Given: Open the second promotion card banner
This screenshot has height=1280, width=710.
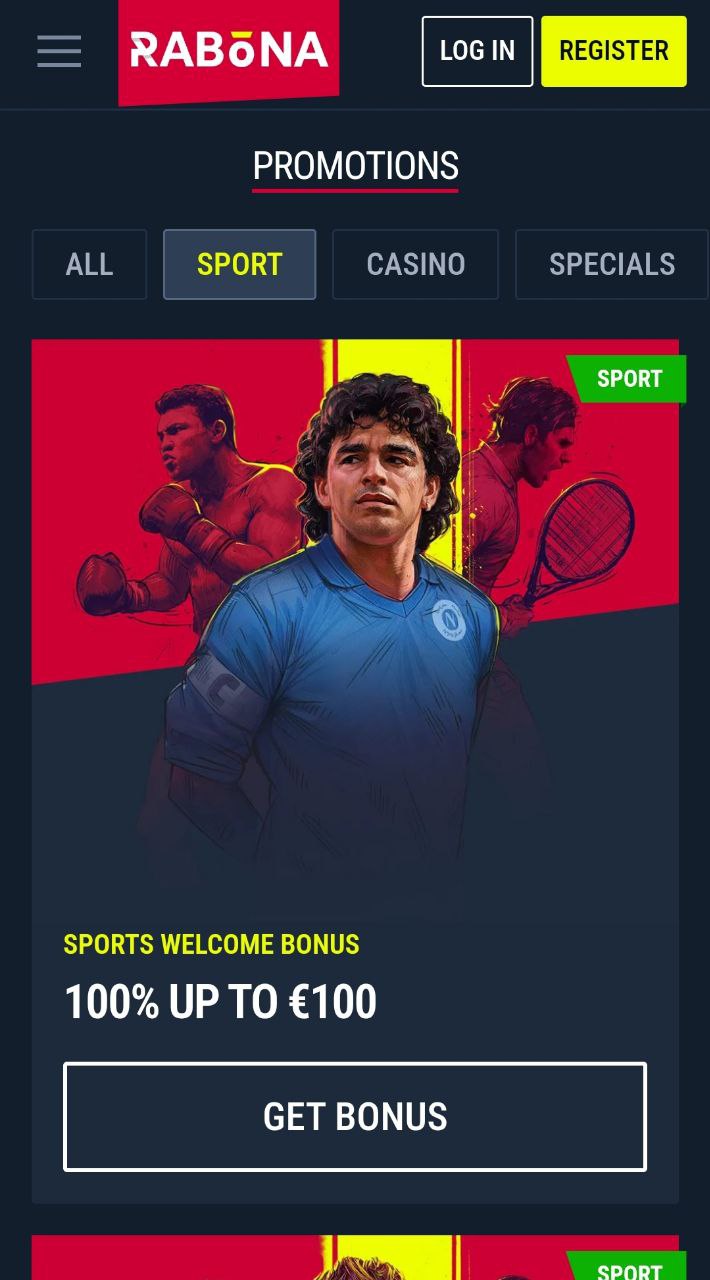Looking at the screenshot, I should (355, 1258).
